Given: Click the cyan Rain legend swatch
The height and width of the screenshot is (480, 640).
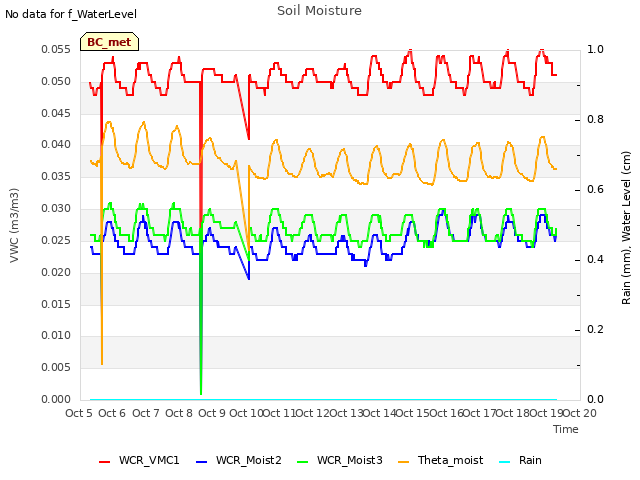Looking at the screenshot, I should pos(504,462).
